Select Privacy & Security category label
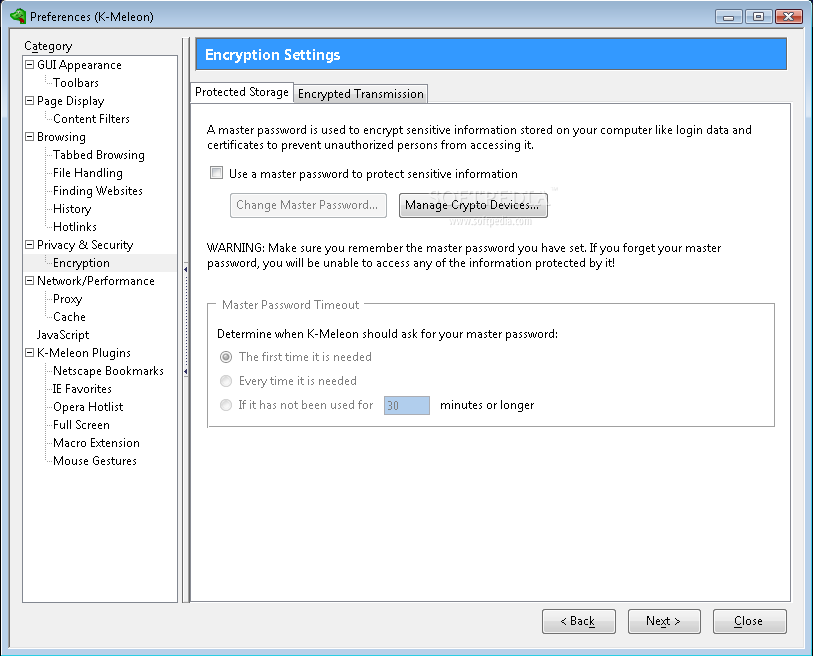The height and width of the screenshot is (656, 813). click(85, 245)
